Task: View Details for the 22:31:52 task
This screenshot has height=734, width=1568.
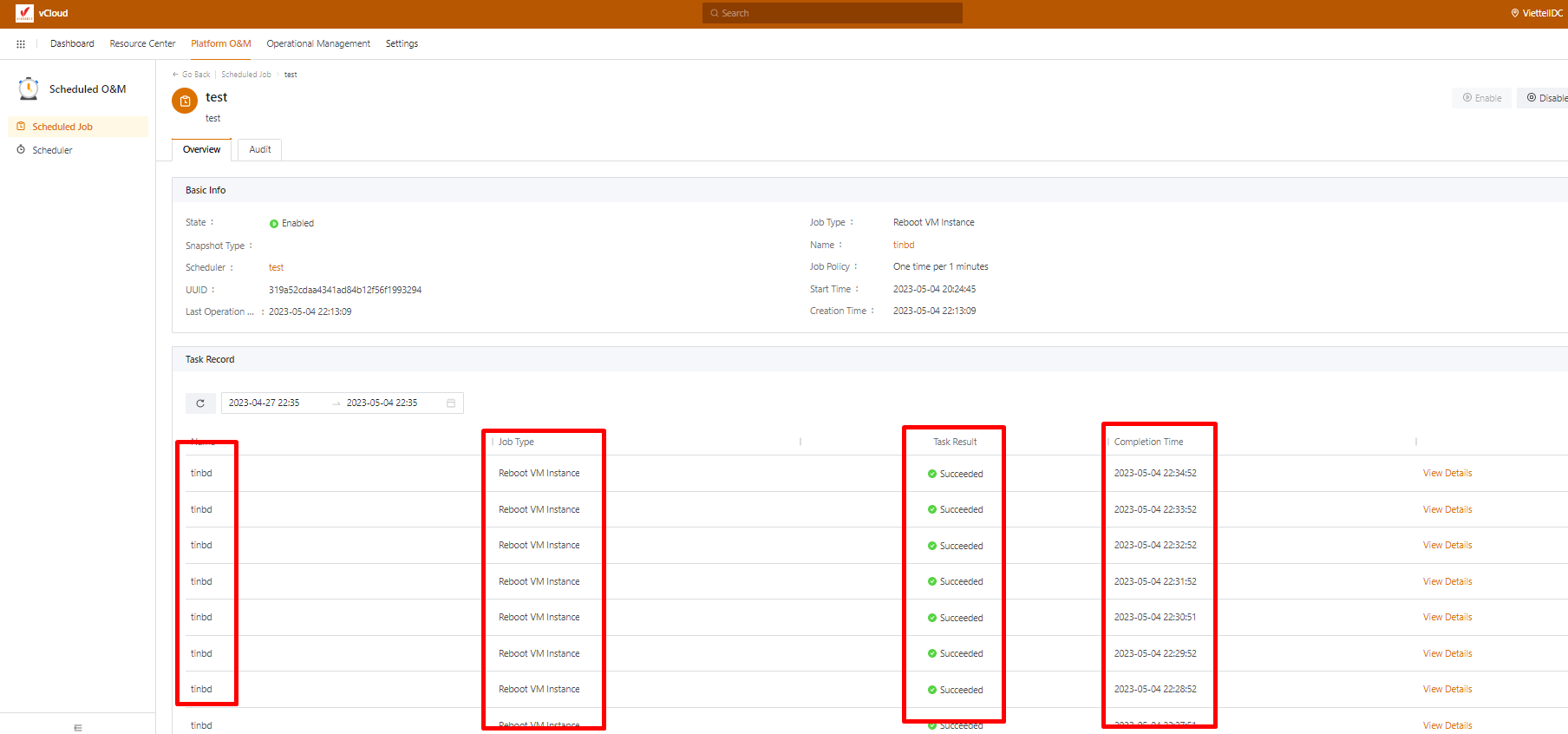Action: pyautogui.click(x=1447, y=581)
